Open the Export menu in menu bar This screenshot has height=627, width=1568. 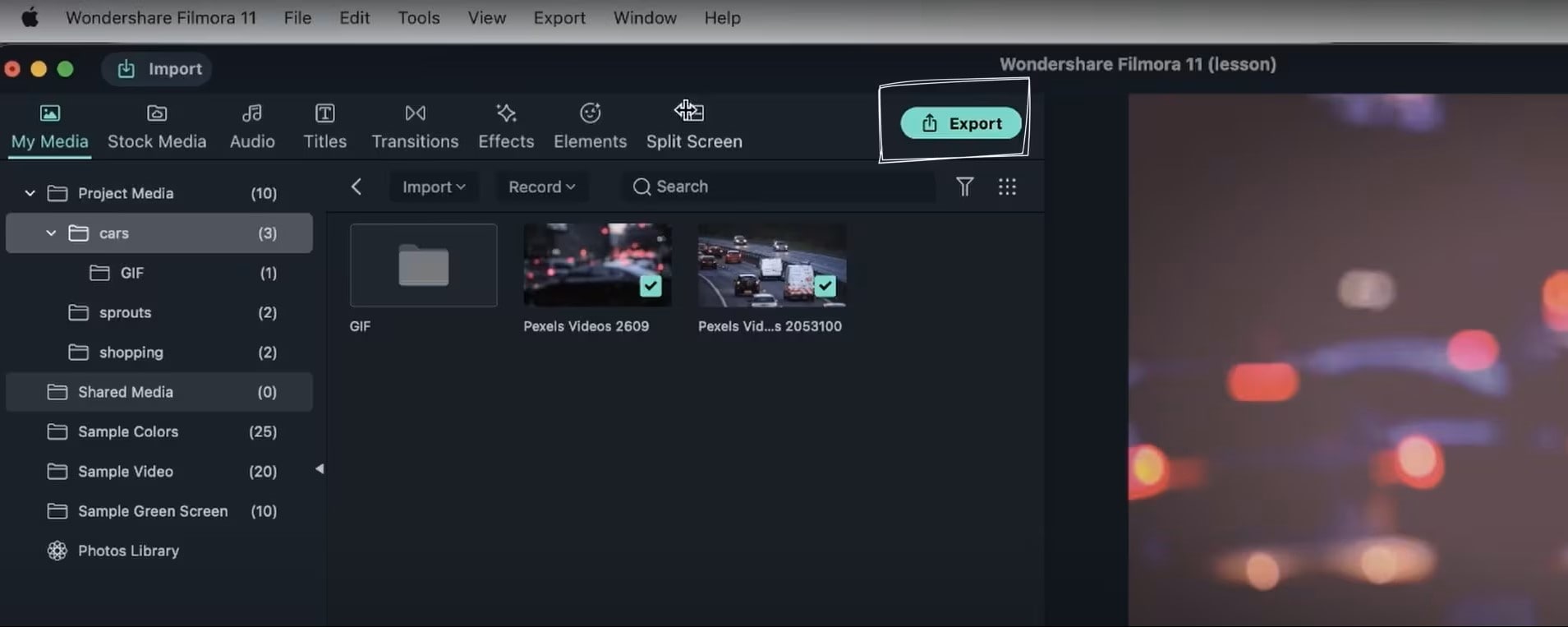(559, 17)
